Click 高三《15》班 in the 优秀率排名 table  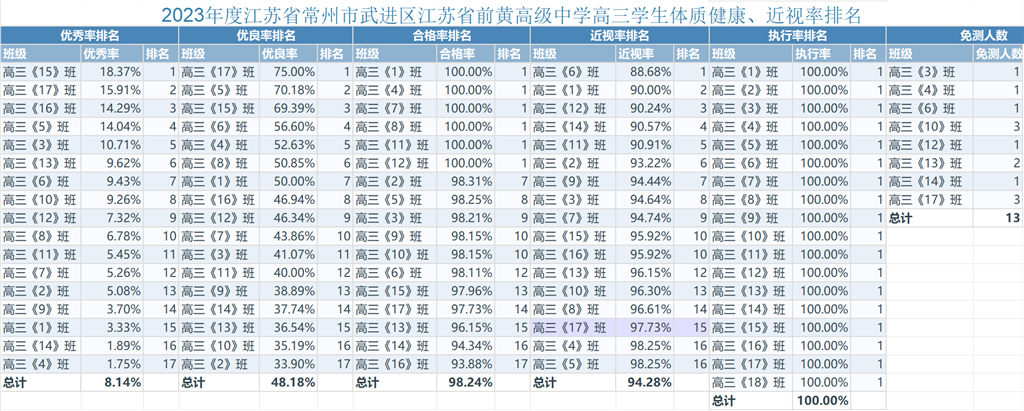point(40,73)
